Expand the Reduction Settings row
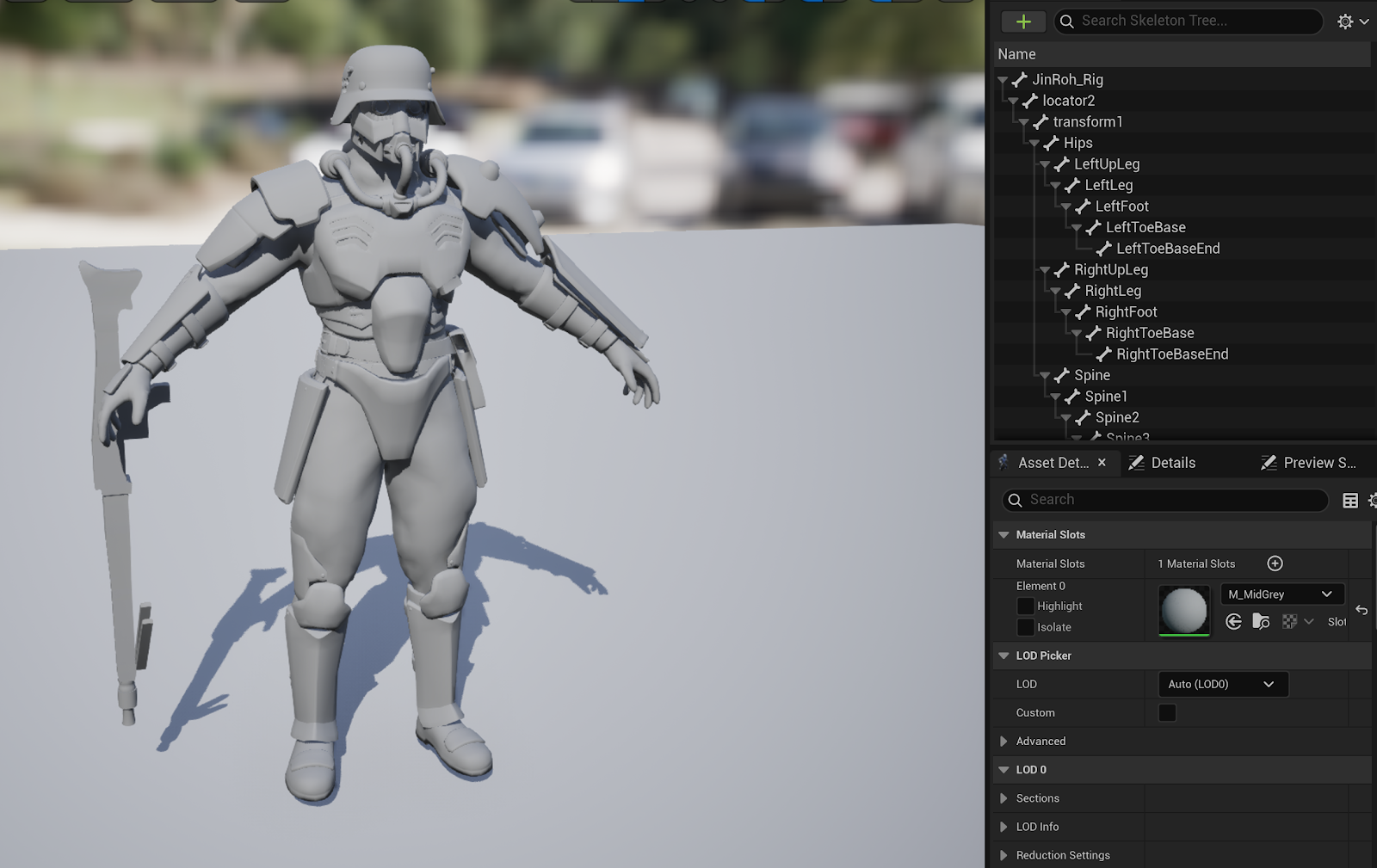Image resolution: width=1377 pixels, height=868 pixels. coord(1003,855)
